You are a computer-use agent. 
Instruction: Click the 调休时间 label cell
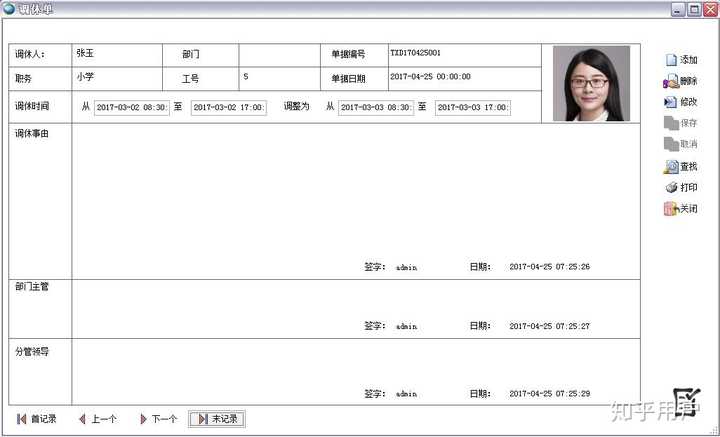pos(40,106)
